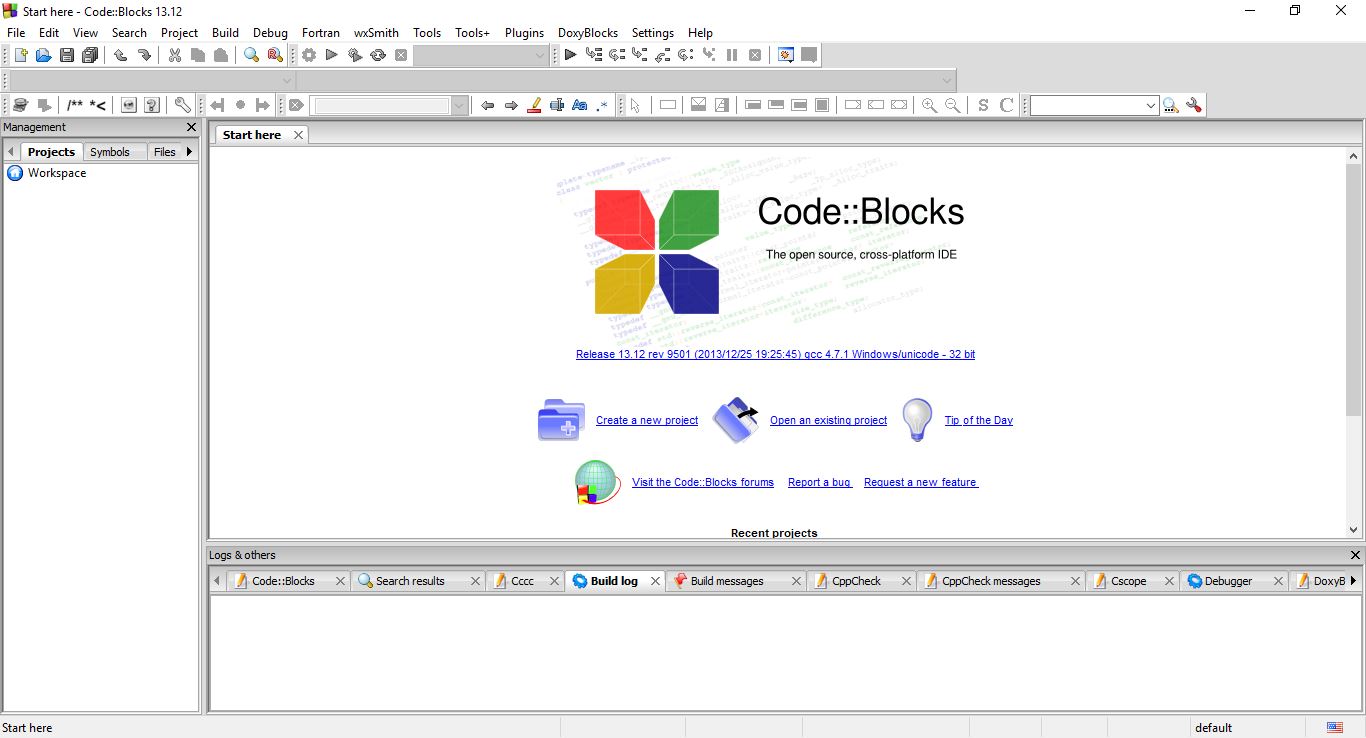The image size is (1366, 738).
Task: Open the wxSmith menu
Action: [376, 32]
